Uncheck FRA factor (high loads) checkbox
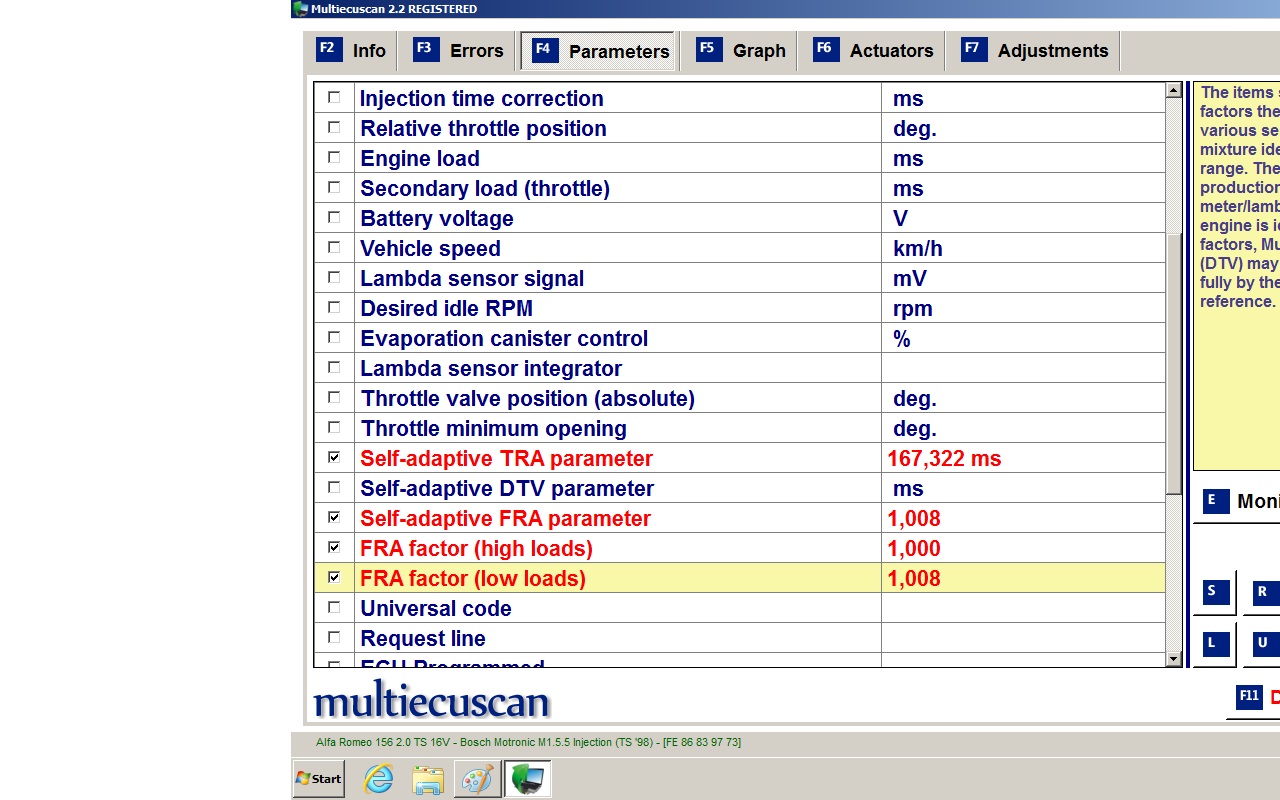 pos(334,548)
